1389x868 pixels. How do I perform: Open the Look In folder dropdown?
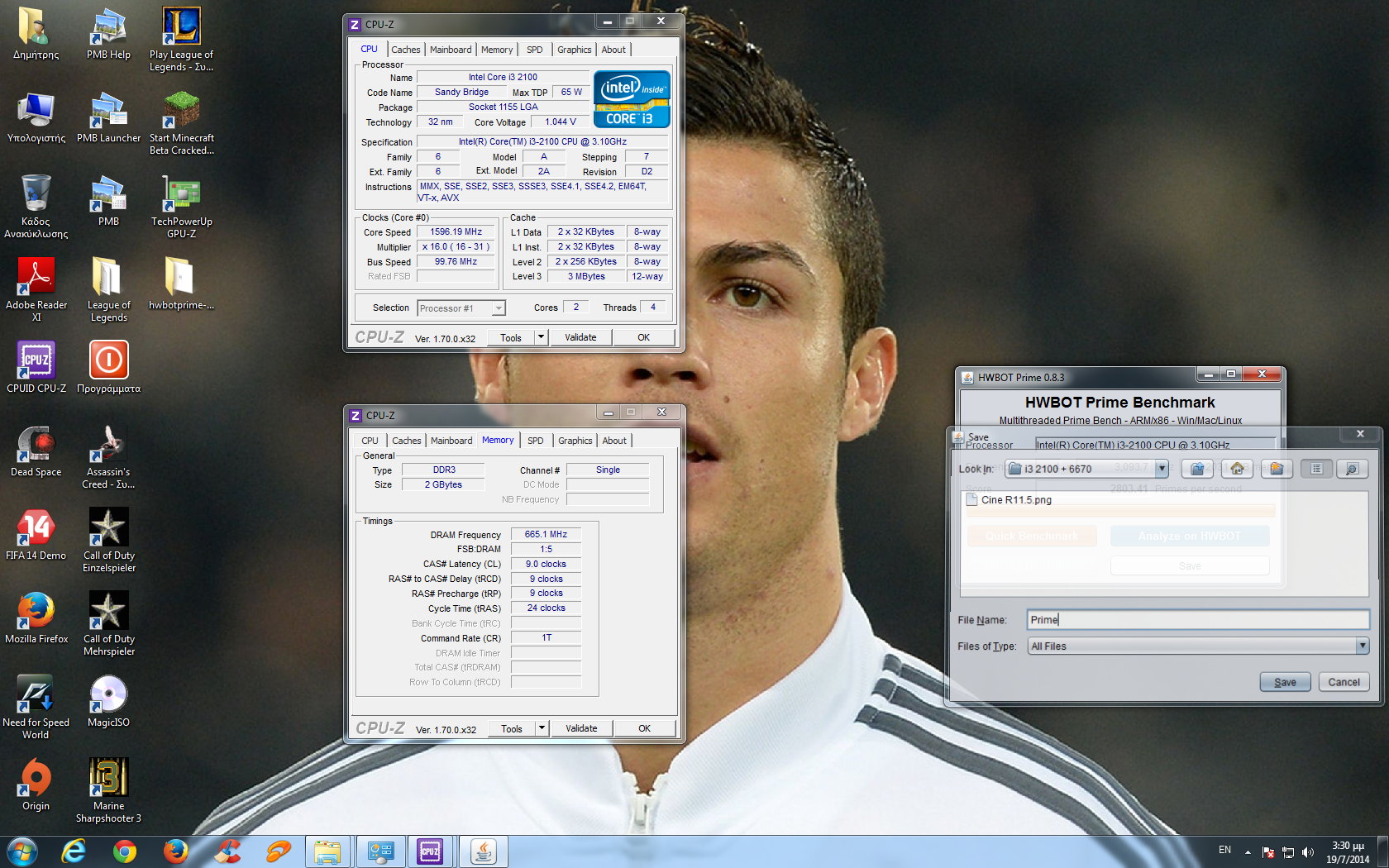1162,469
